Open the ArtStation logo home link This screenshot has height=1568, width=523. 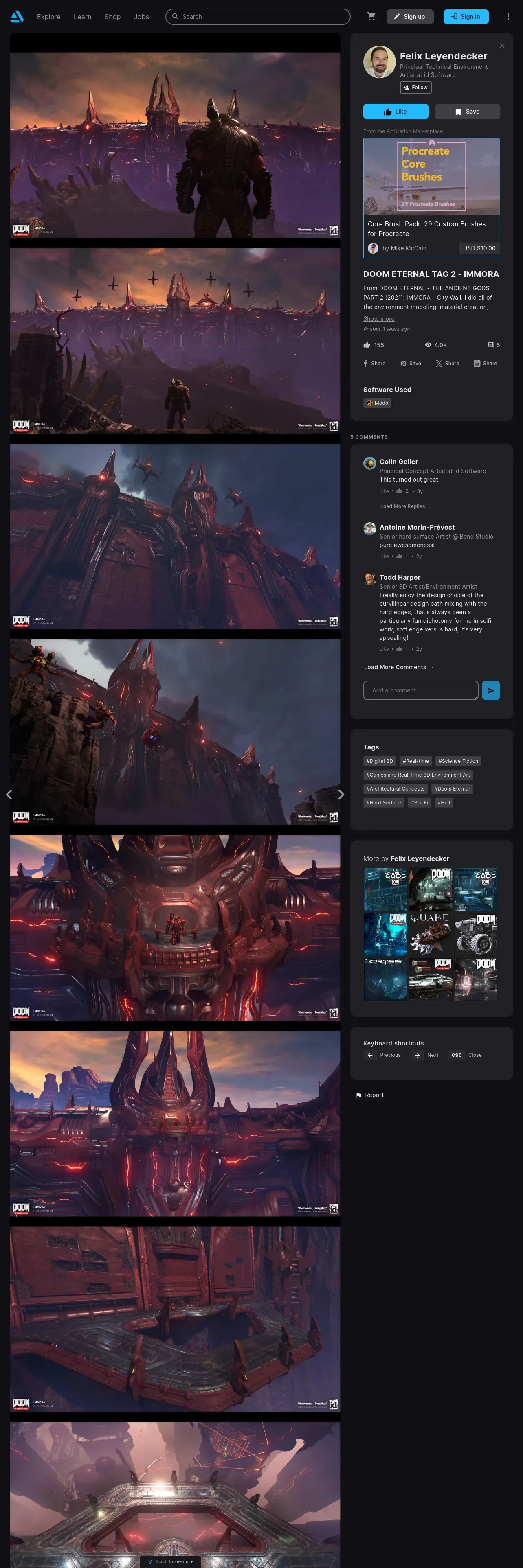click(17, 16)
